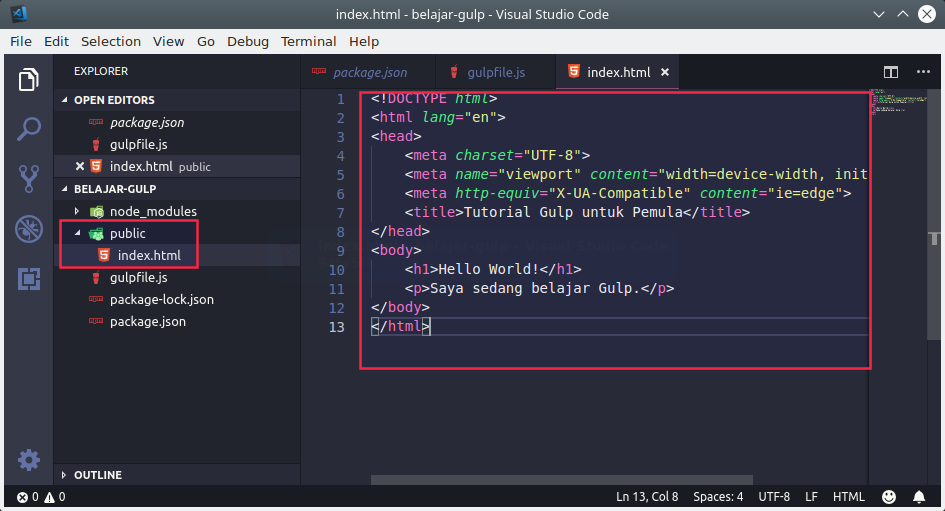Screen dimensions: 945x511
Task: Click the HTML5 icon on index.html tab
Action: coord(574,72)
